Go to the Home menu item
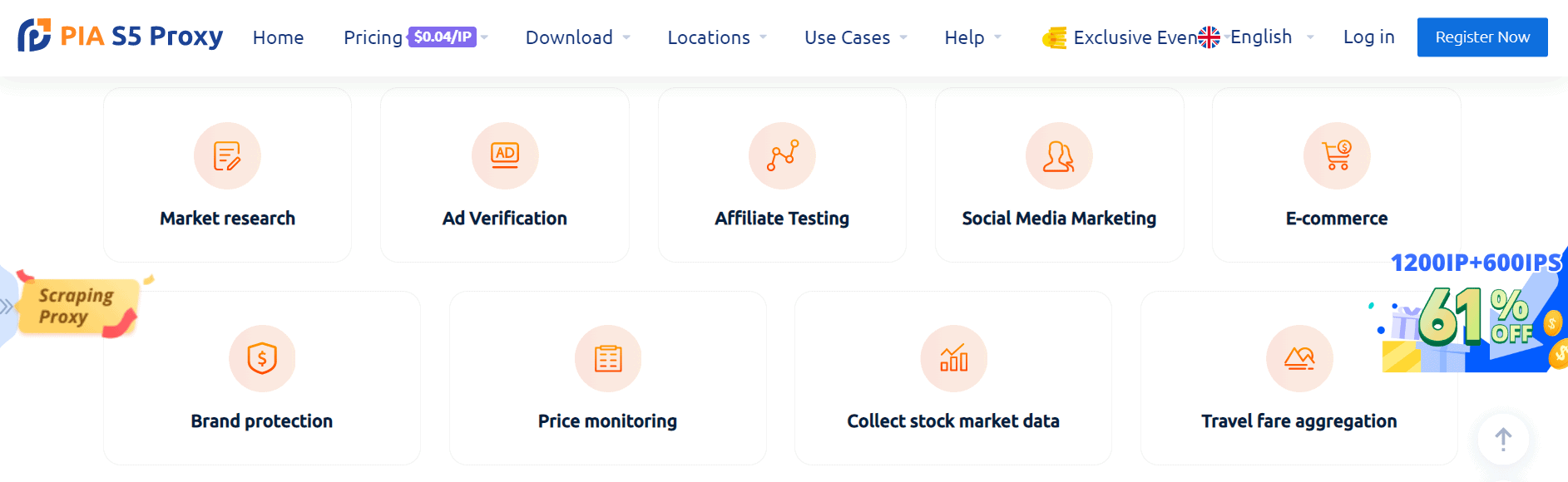 pyautogui.click(x=278, y=37)
